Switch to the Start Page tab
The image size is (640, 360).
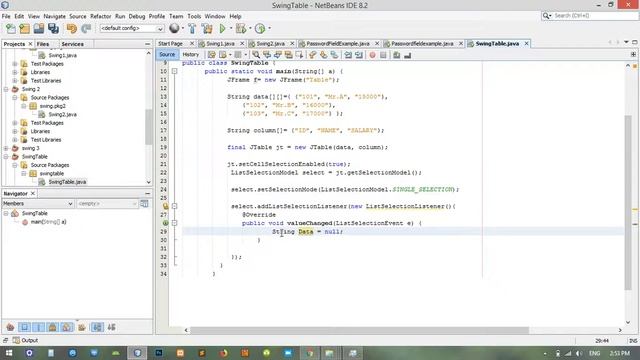click(171, 43)
